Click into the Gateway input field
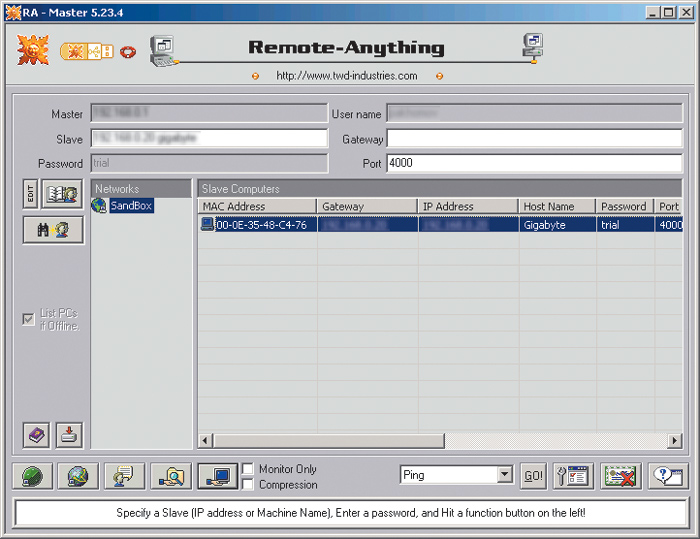 [x=534, y=138]
